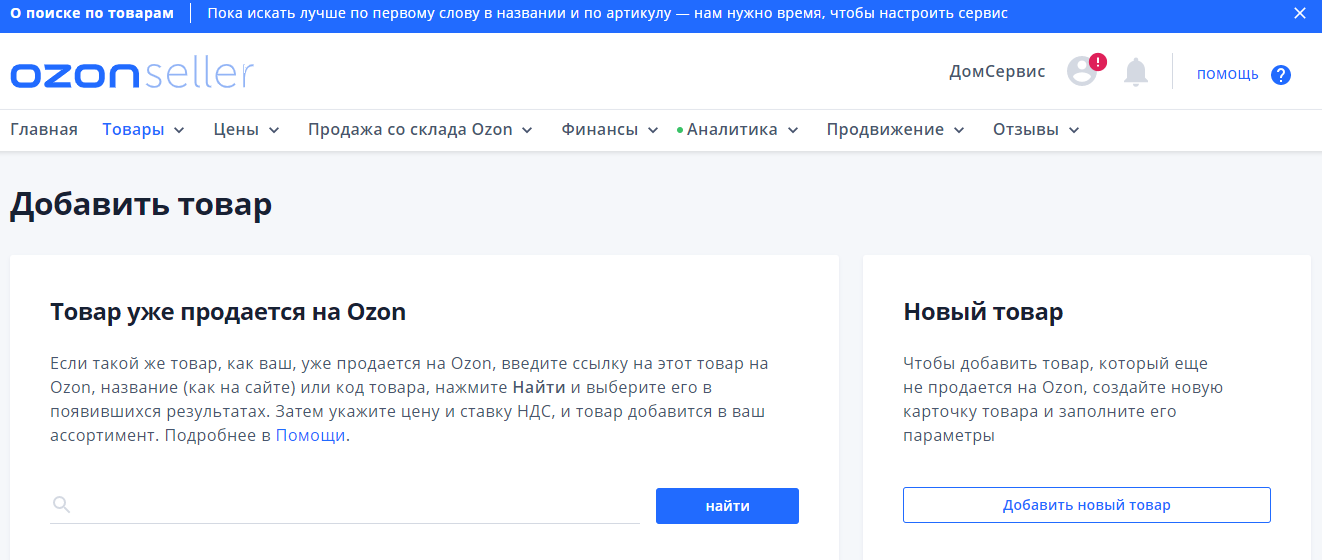Open the Товары menu
Screen dimensions: 1322x560
pyautogui.click(x=133, y=129)
